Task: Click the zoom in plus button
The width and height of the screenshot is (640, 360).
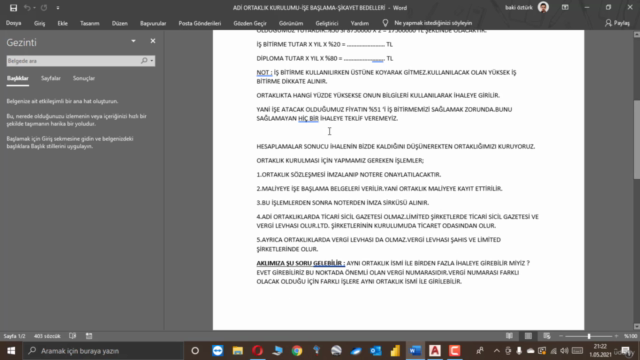Action: coord(616,336)
